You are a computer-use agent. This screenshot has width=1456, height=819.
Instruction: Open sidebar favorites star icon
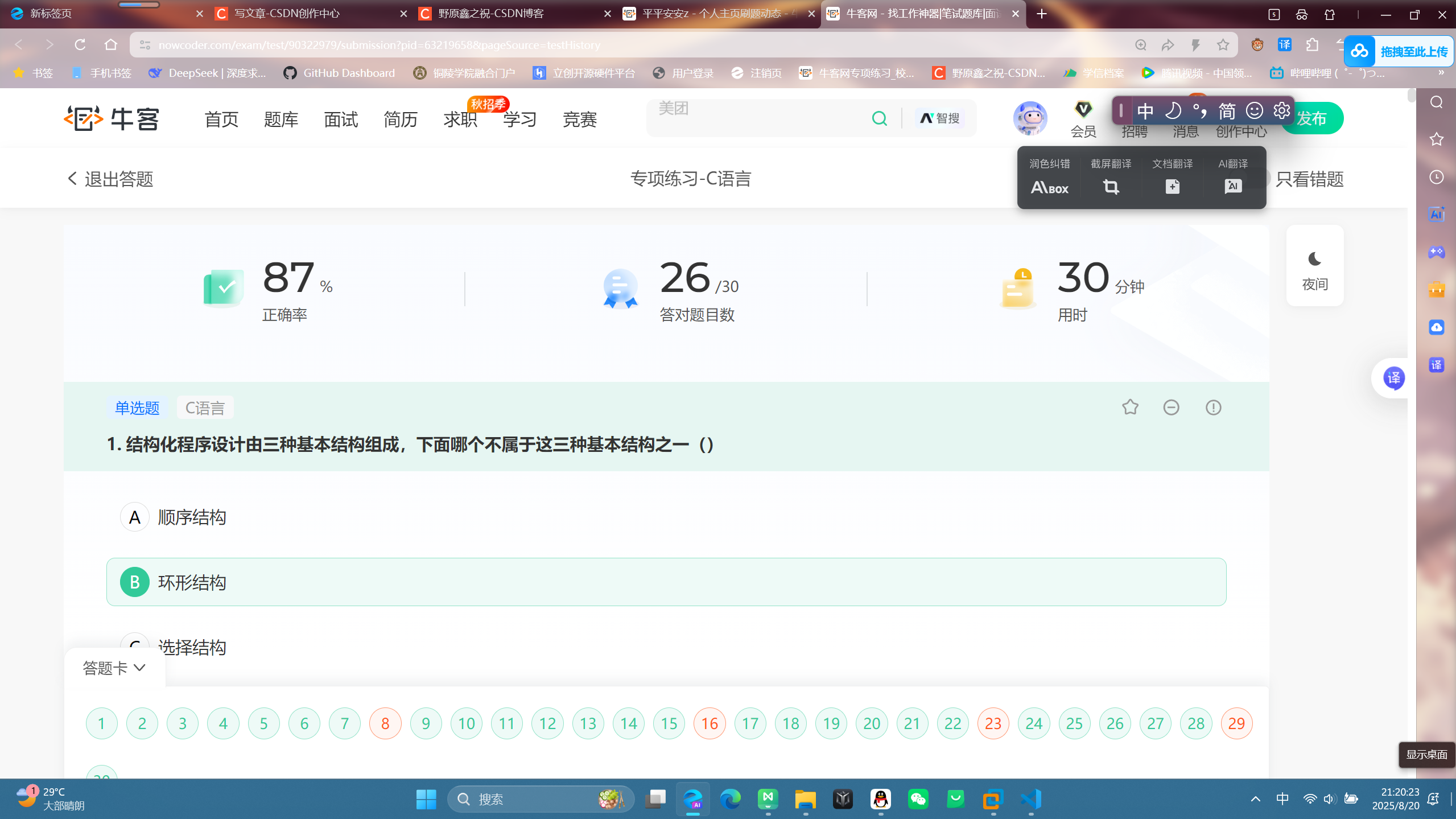(1436, 139)
